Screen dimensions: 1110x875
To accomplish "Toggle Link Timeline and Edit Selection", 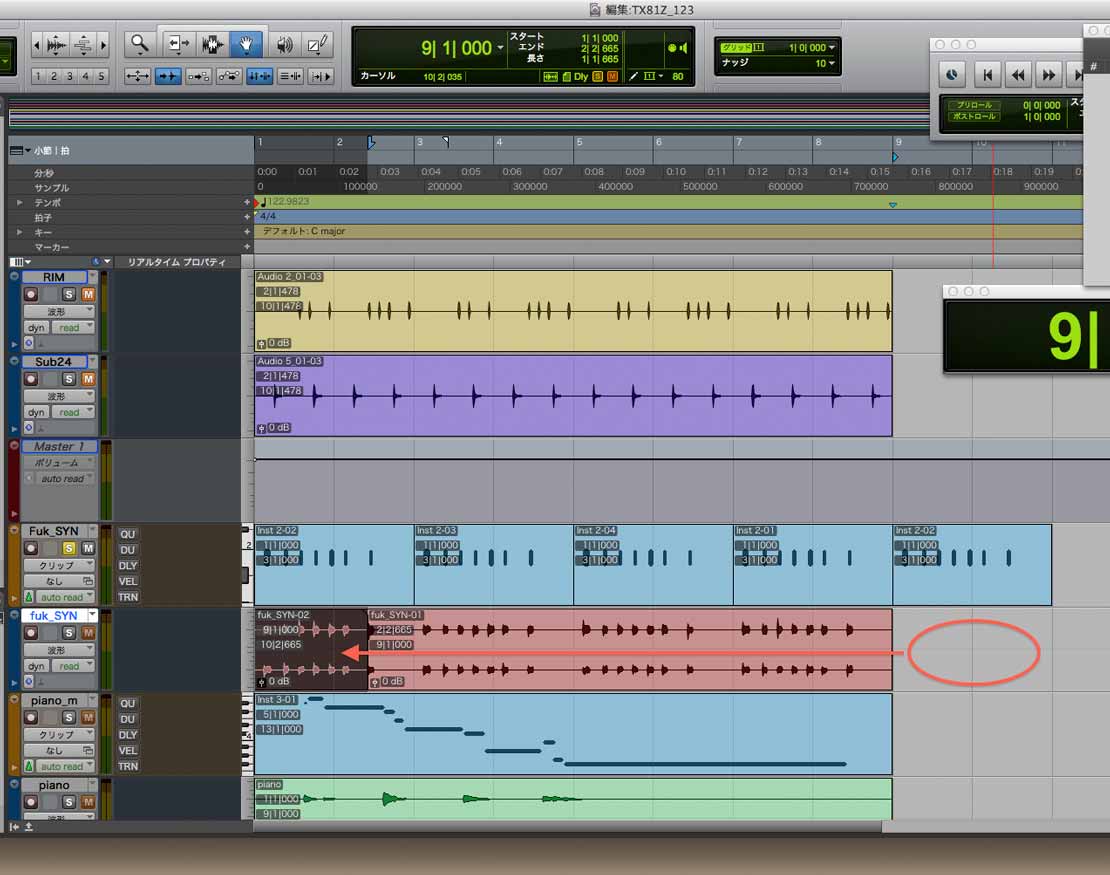I will click(260, 76).
